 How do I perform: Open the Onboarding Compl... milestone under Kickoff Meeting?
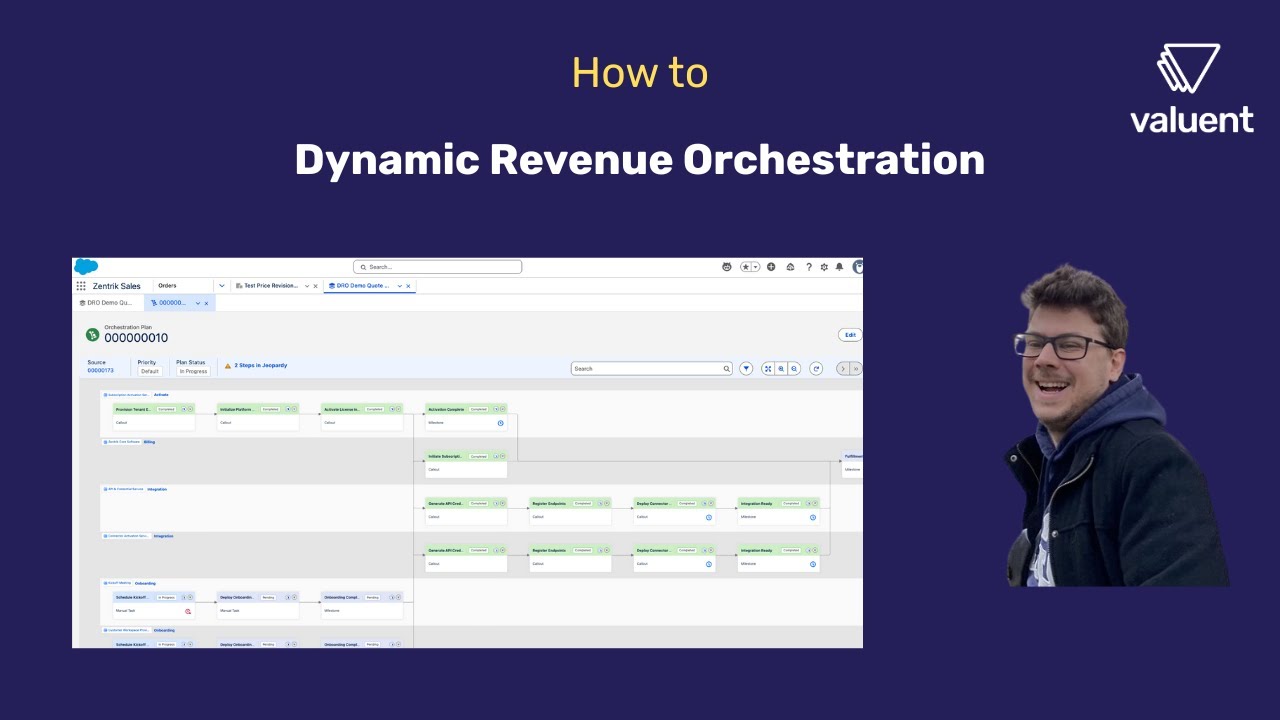point(362,604)
